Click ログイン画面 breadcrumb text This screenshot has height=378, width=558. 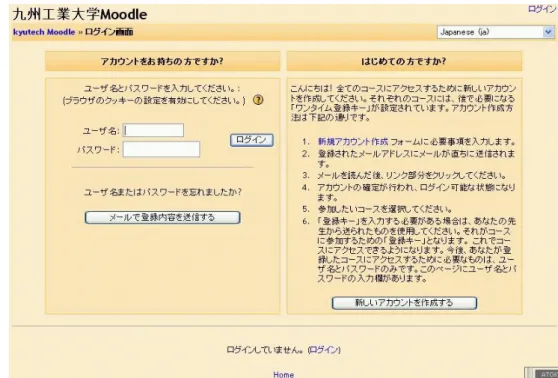coord(109,32)
